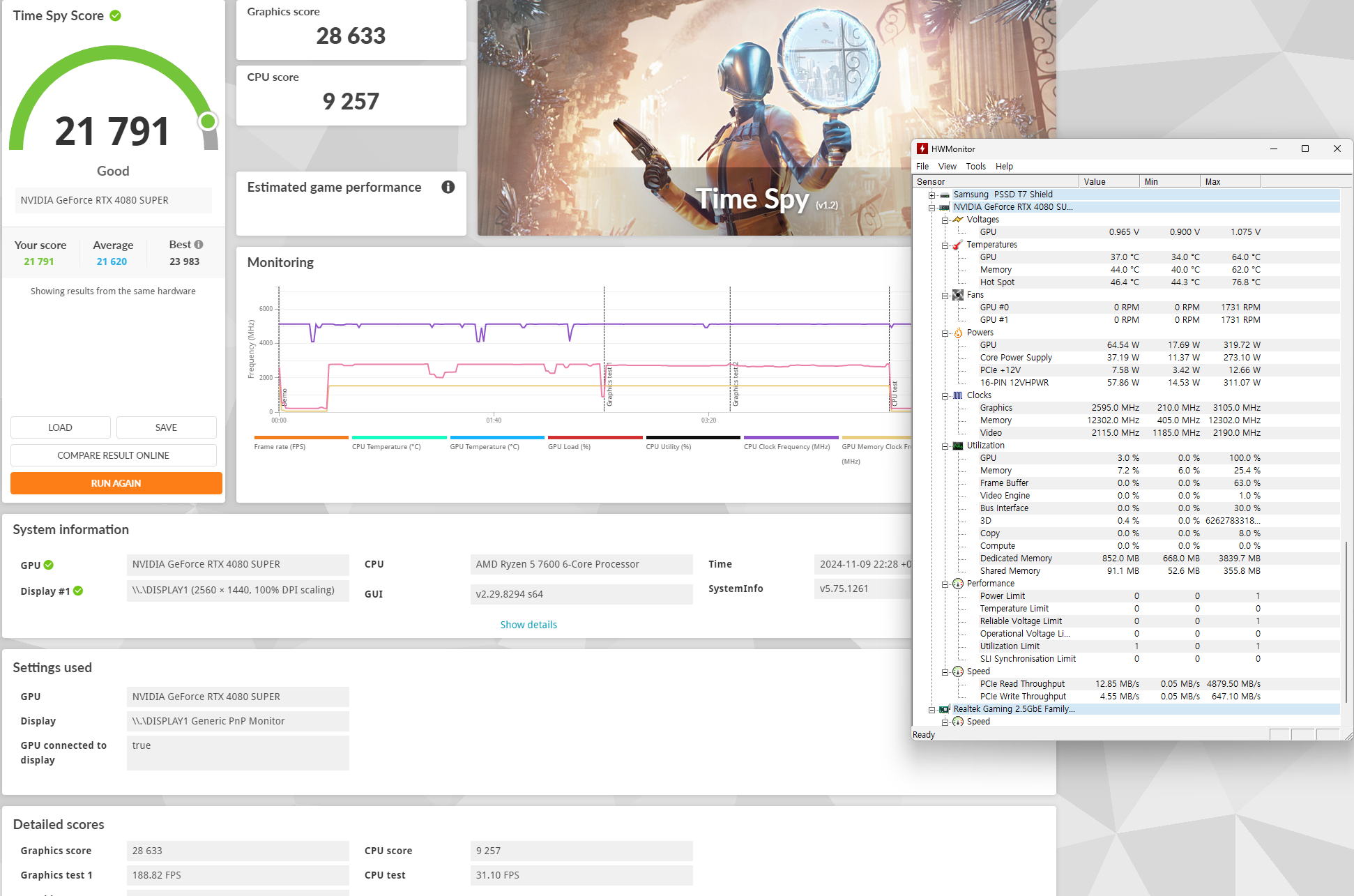Click the GPU Temperature blue legend swatch
The width and height of the screenshot is (1354, 896).
click(x=497, y=438)
